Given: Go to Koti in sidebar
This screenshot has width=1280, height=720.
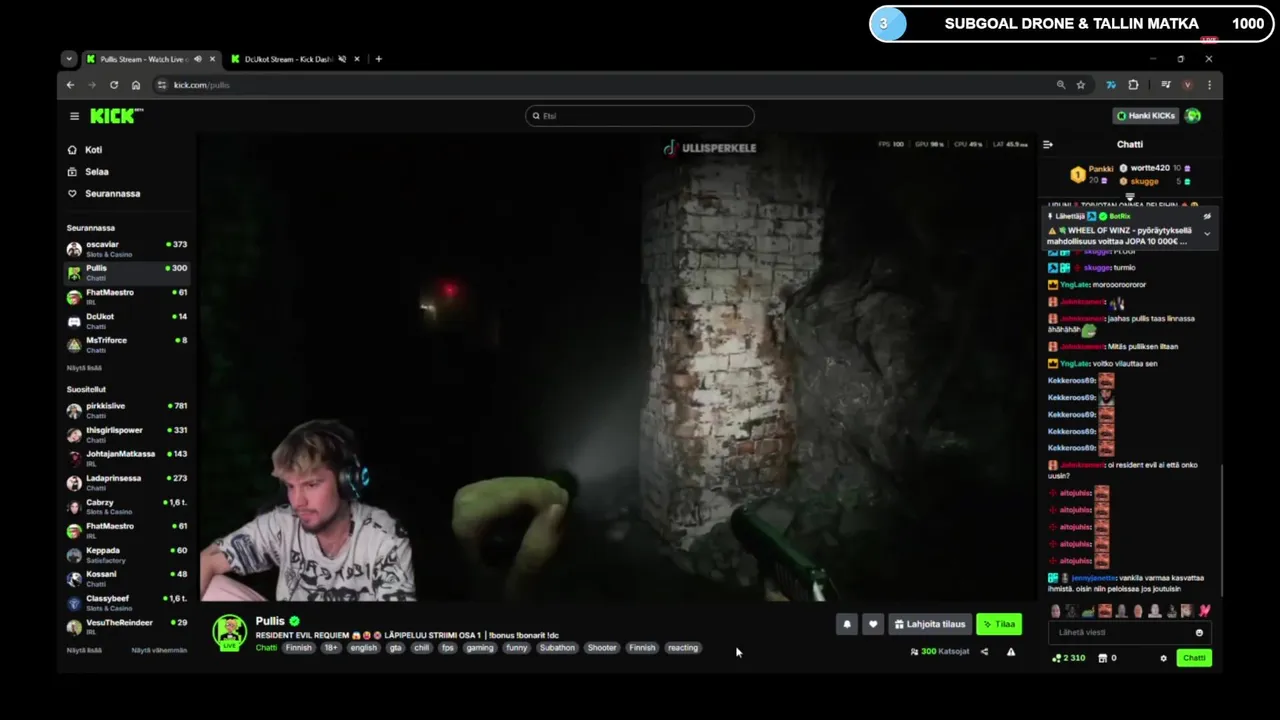Looking at the screenshot, I should (x=93, y=150).
